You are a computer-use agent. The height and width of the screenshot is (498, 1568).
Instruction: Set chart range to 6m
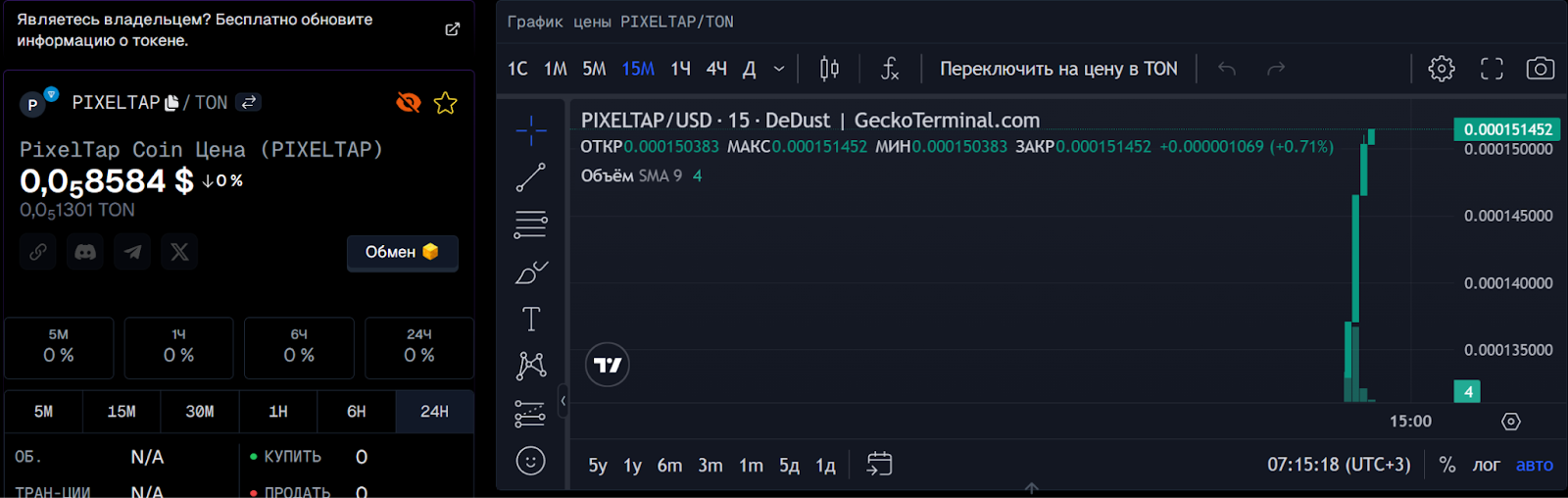[670, 466]
